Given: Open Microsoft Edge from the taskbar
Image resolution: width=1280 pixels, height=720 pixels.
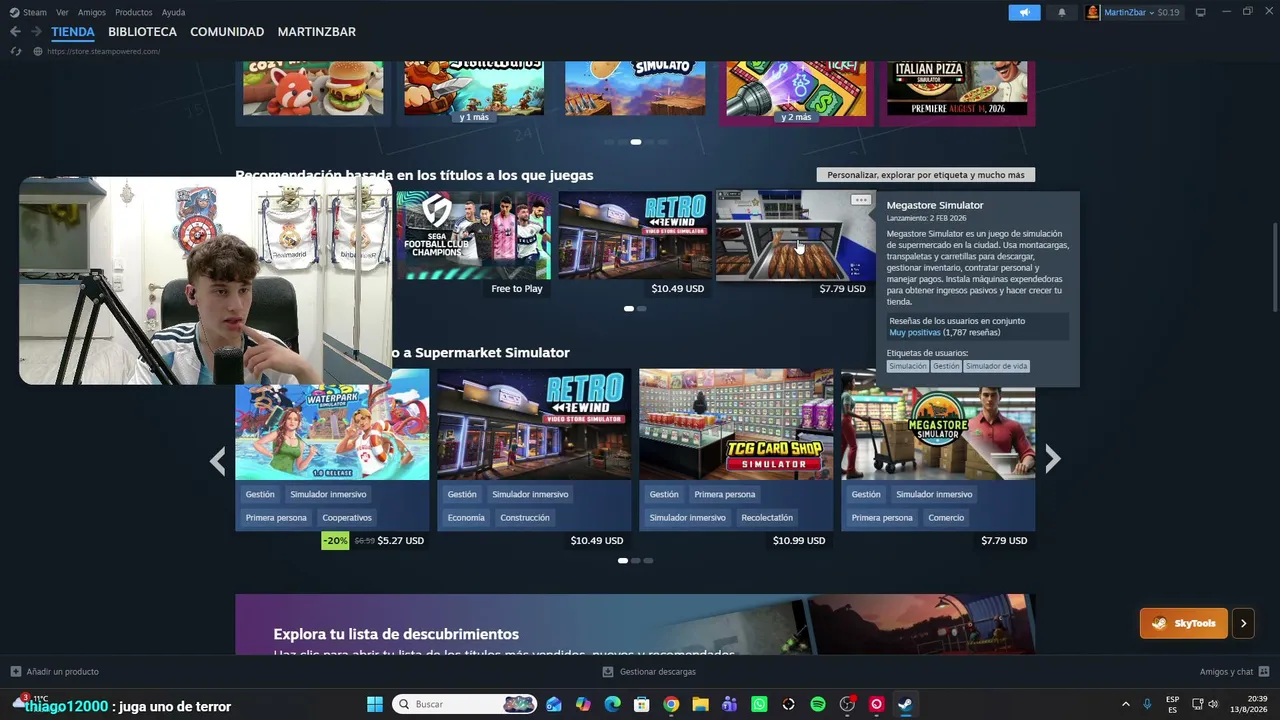Looking at the screenshot, I should [612, 704].
